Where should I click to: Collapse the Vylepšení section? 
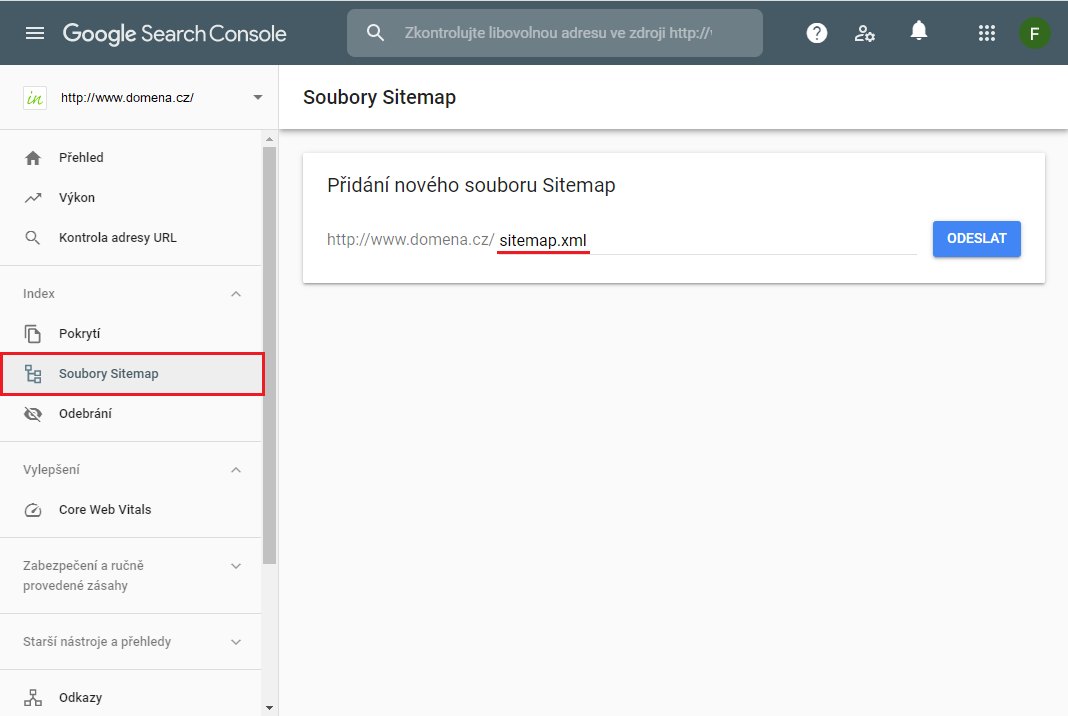coord(236,470)
